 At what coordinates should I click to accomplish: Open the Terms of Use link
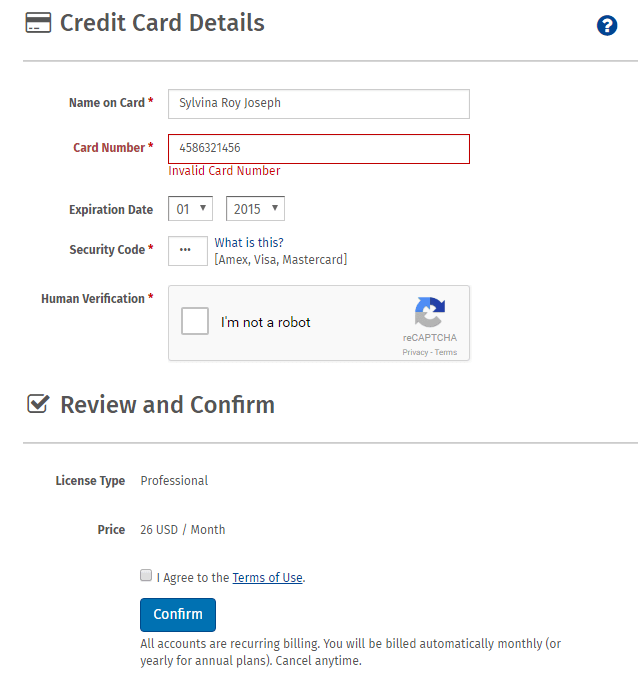(268, 578)
